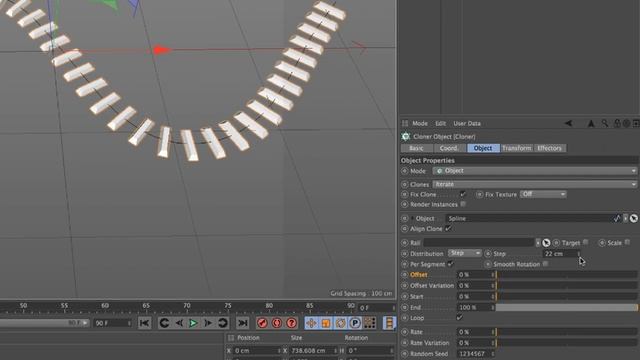Step to next frame
Image resolution: width=640 pixels, height=360 pixels.
208,323
